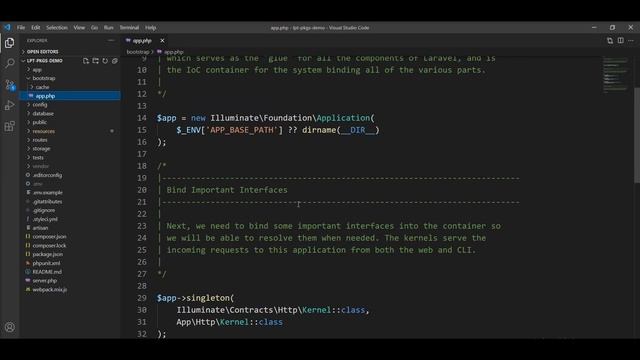Open Source Control view in activity bar
Image resolution: width=640 pixels, height=360 pixels.
pos(9,84)
